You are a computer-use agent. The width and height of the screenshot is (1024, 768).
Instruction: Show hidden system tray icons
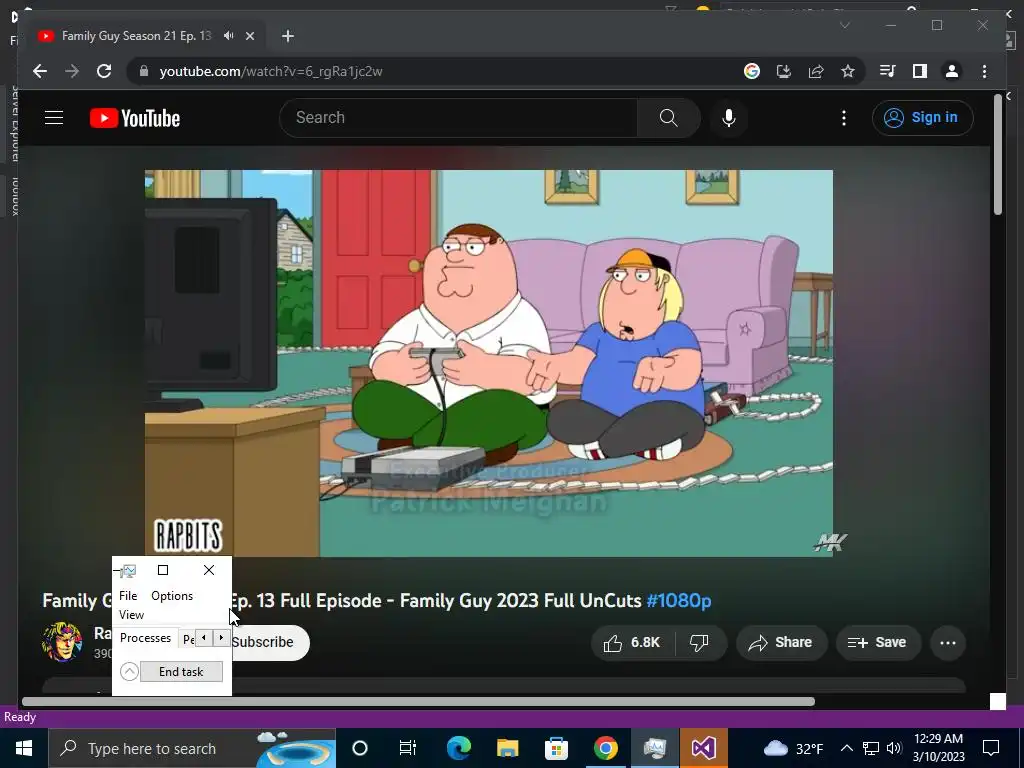[x=846, y=748]
